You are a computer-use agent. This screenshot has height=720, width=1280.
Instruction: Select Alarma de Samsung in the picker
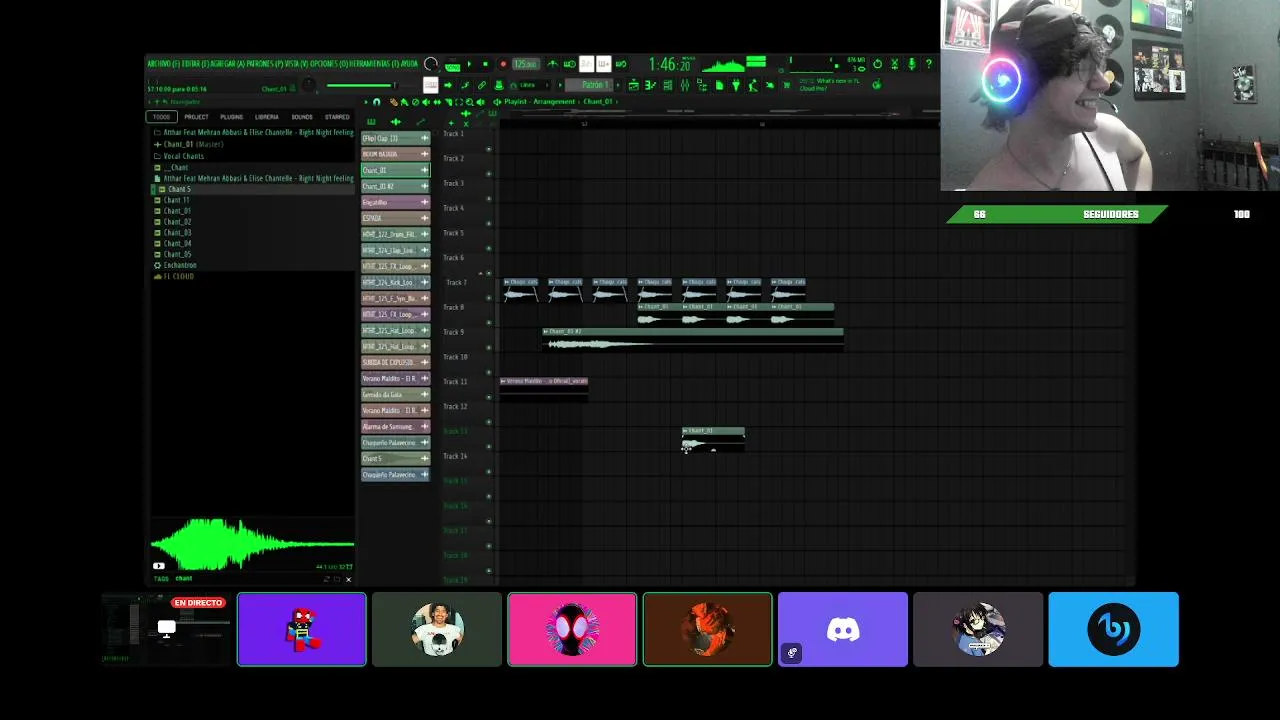pyautogui.click(x=395, y=426)
